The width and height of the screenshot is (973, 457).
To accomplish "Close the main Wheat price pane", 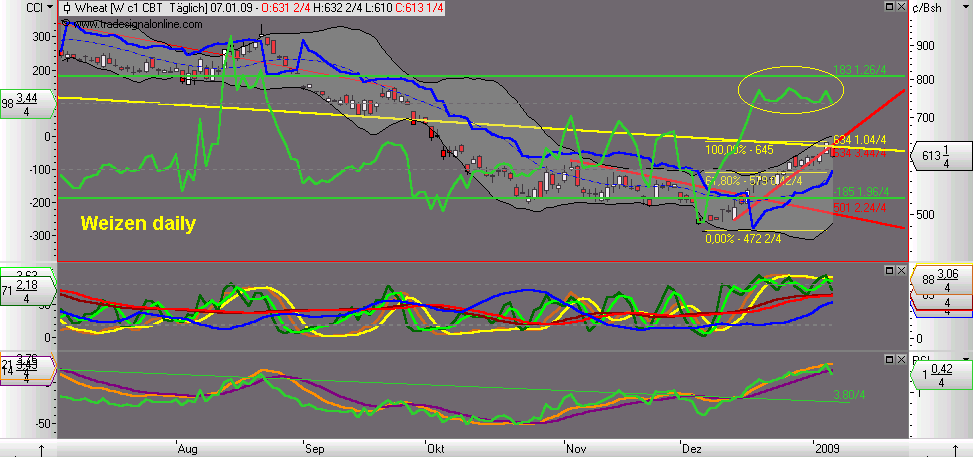I will click(x=900, y=6).
